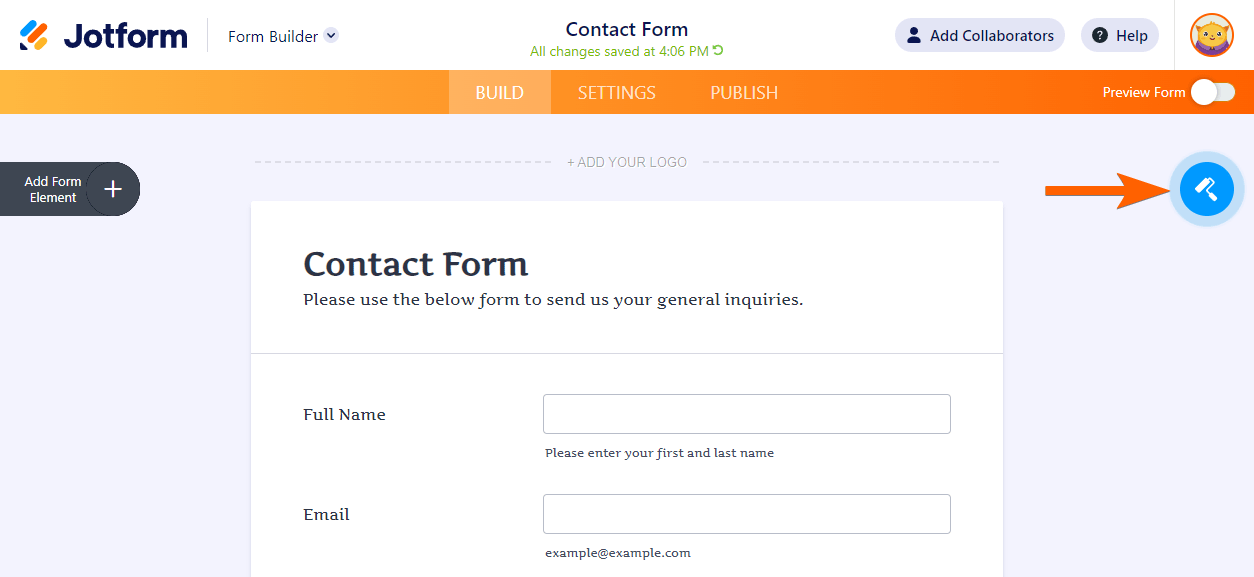Go to the PUBLISH tab
The image size is (1254, 577).
(x=744, y=93)
